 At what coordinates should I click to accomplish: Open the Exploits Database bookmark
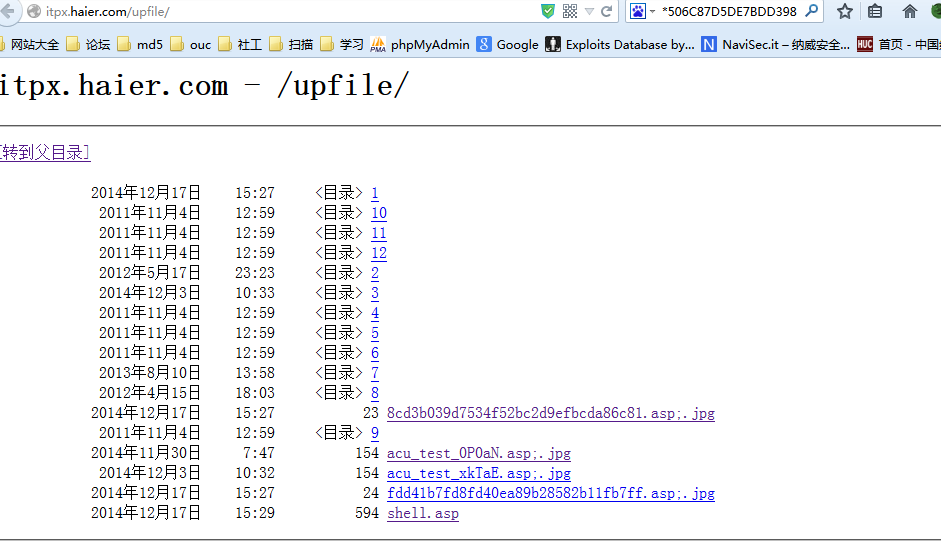coord(620,44)
